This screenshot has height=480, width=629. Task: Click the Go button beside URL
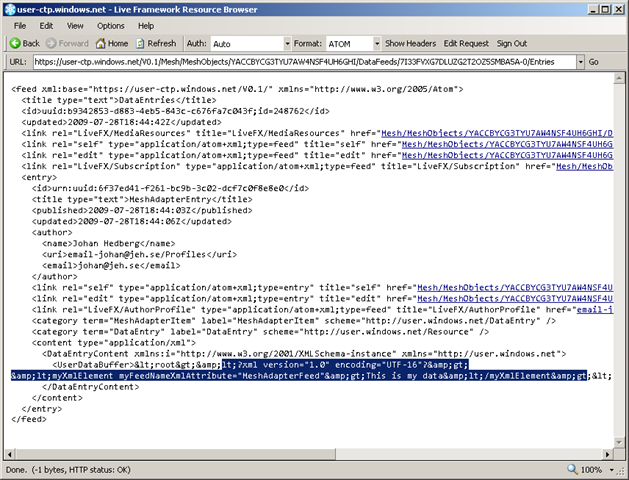pyautogui.click(x=594, y=62)
